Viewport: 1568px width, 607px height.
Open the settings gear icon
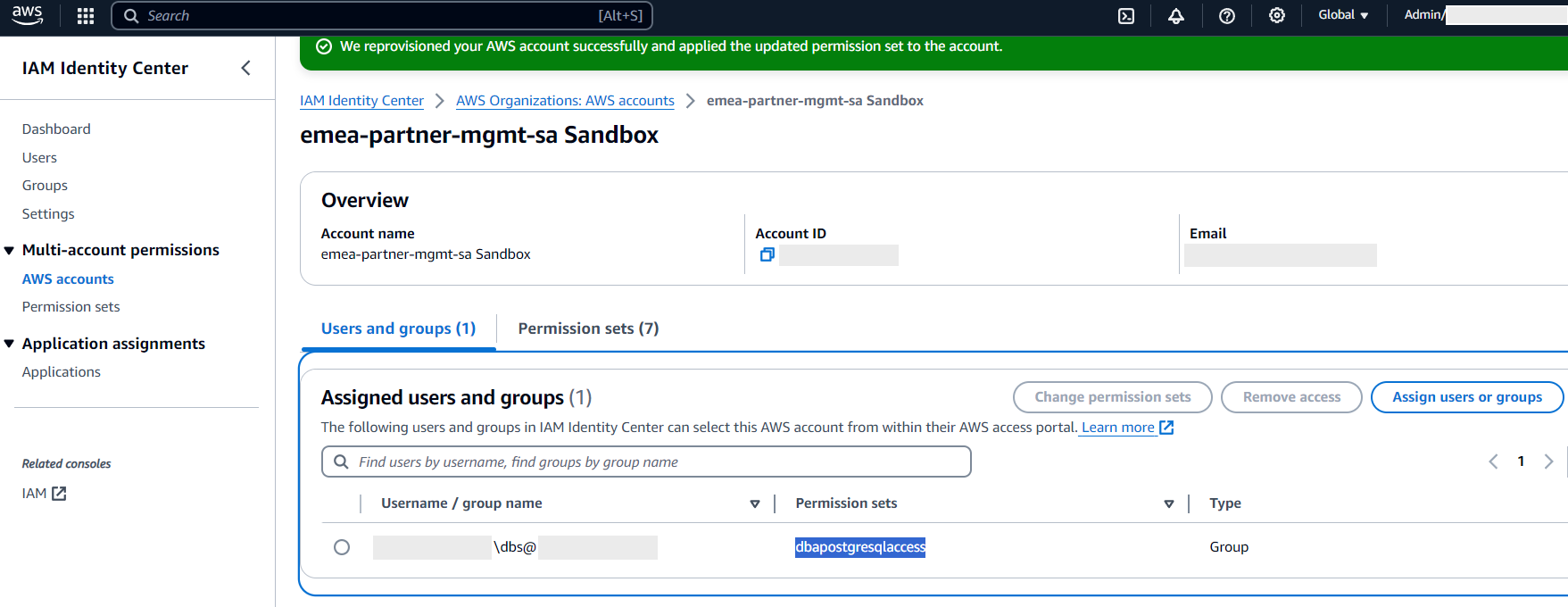point(1277,15)
